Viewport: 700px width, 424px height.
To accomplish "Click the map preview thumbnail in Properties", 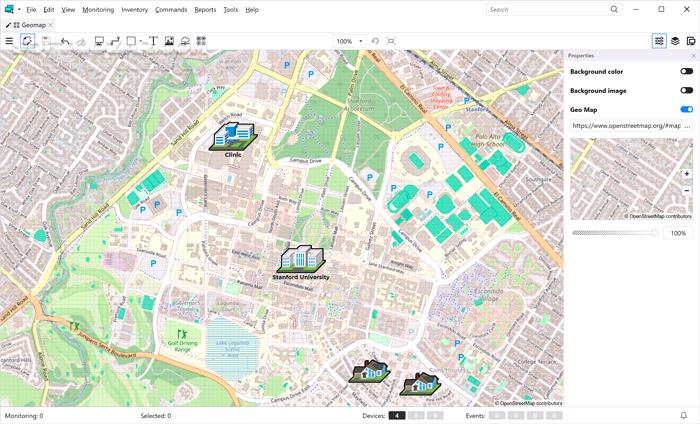I will 631,179.
